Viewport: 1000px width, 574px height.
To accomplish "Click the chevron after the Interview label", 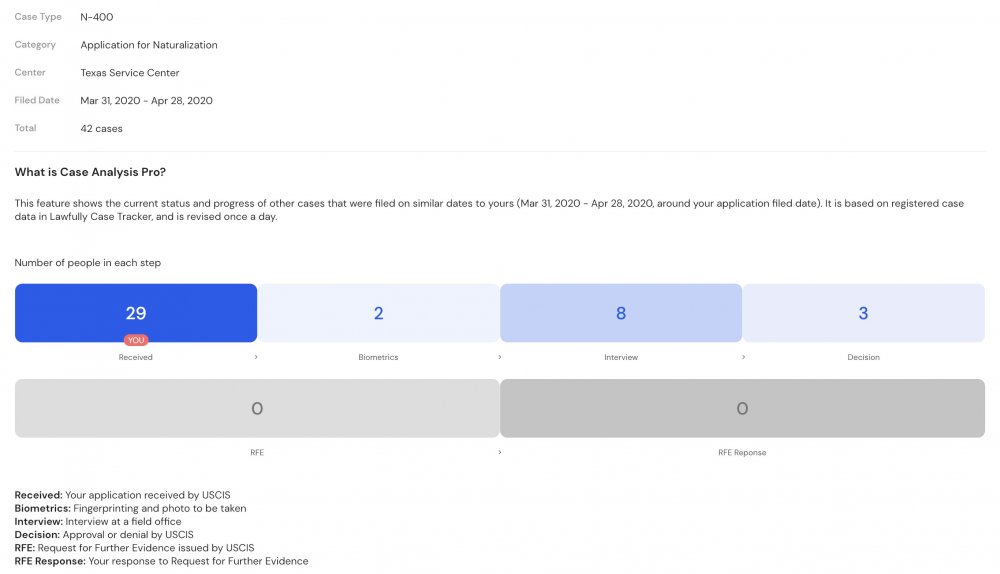I will tap(743, 357).
